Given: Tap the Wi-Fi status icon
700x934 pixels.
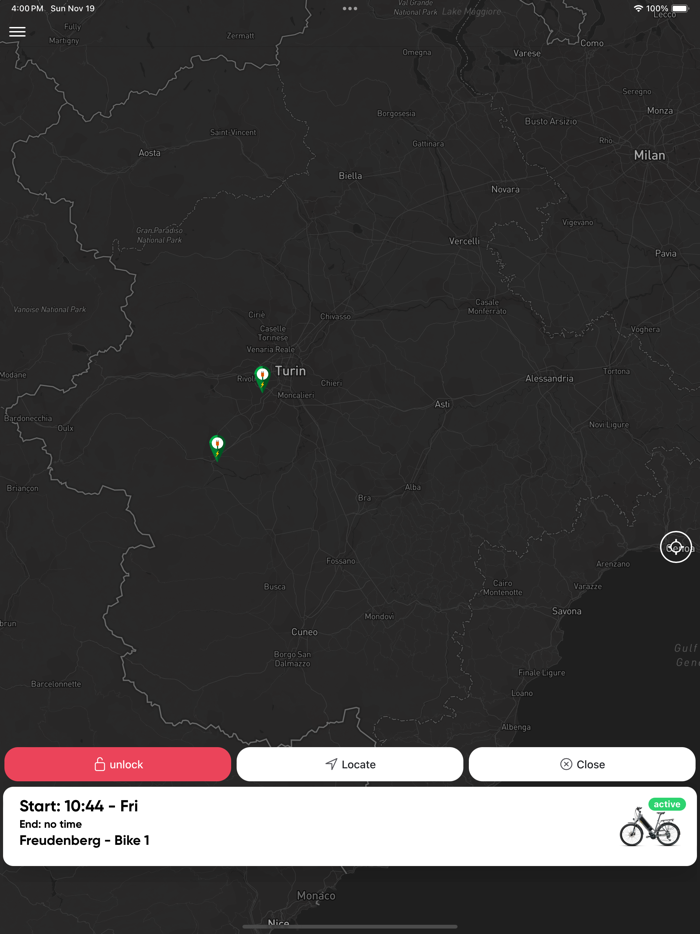Looking at the screenshot, I should 638,8.
